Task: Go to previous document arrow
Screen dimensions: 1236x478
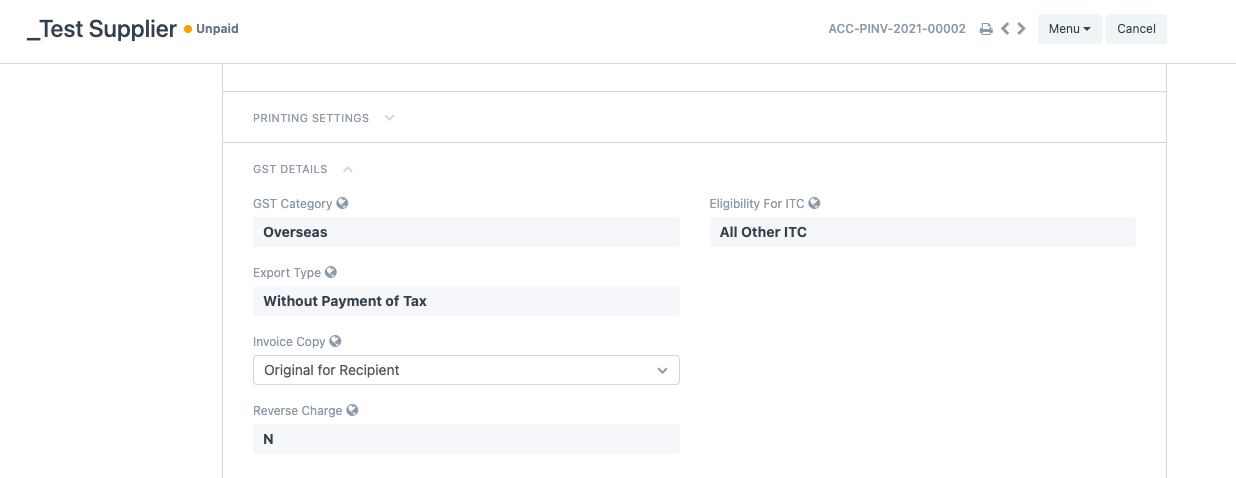Action: click(x=1006, y=29)
